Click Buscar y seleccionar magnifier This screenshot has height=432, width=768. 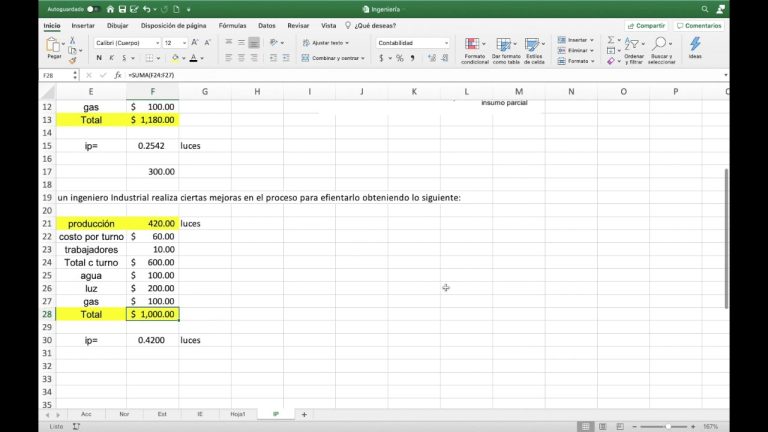point(661,46)
